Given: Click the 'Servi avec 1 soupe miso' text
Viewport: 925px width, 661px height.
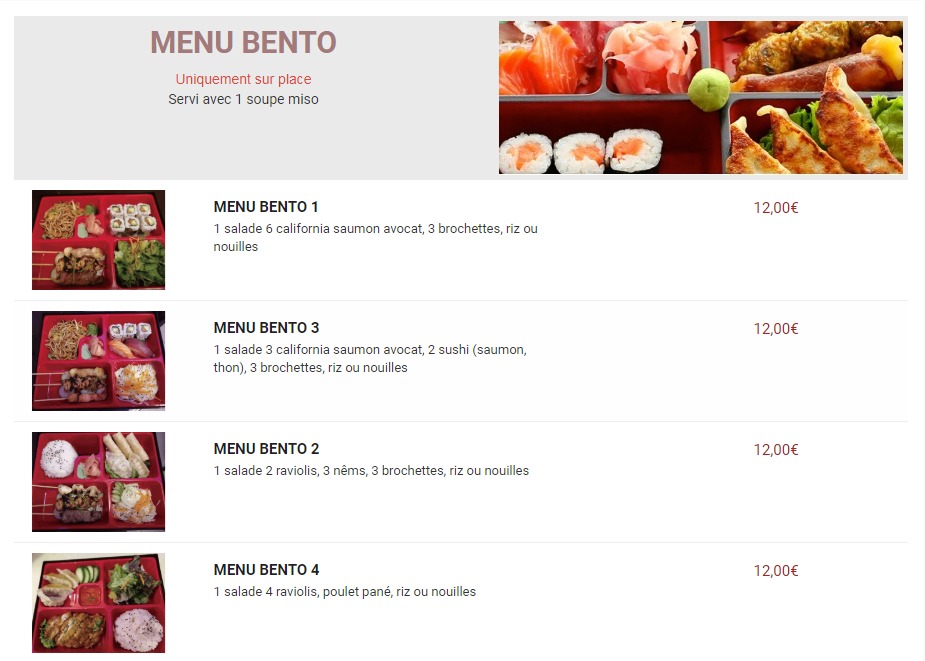Looking at the screenshot, I should (243, 99).
